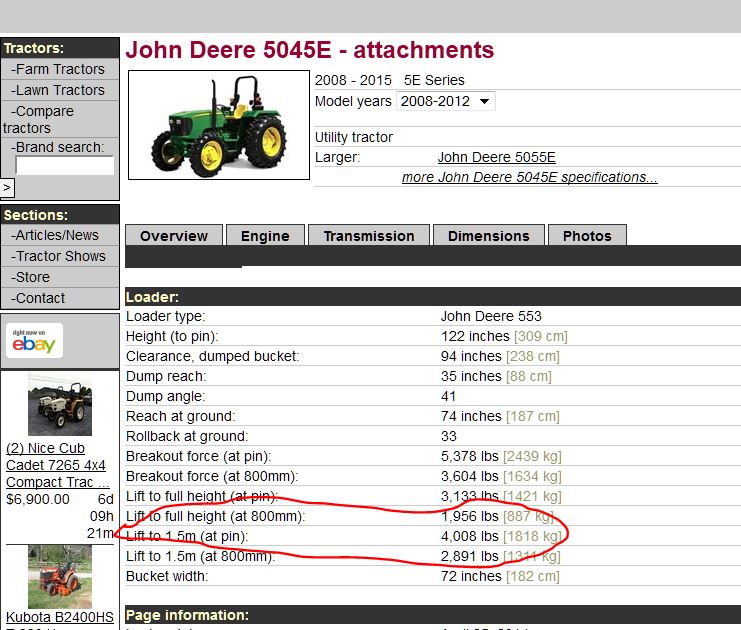The height and width of the screenshot is (630, 741).
Task: Click the John Deere 5045E tractor photo
Action: tap(219, 125)
